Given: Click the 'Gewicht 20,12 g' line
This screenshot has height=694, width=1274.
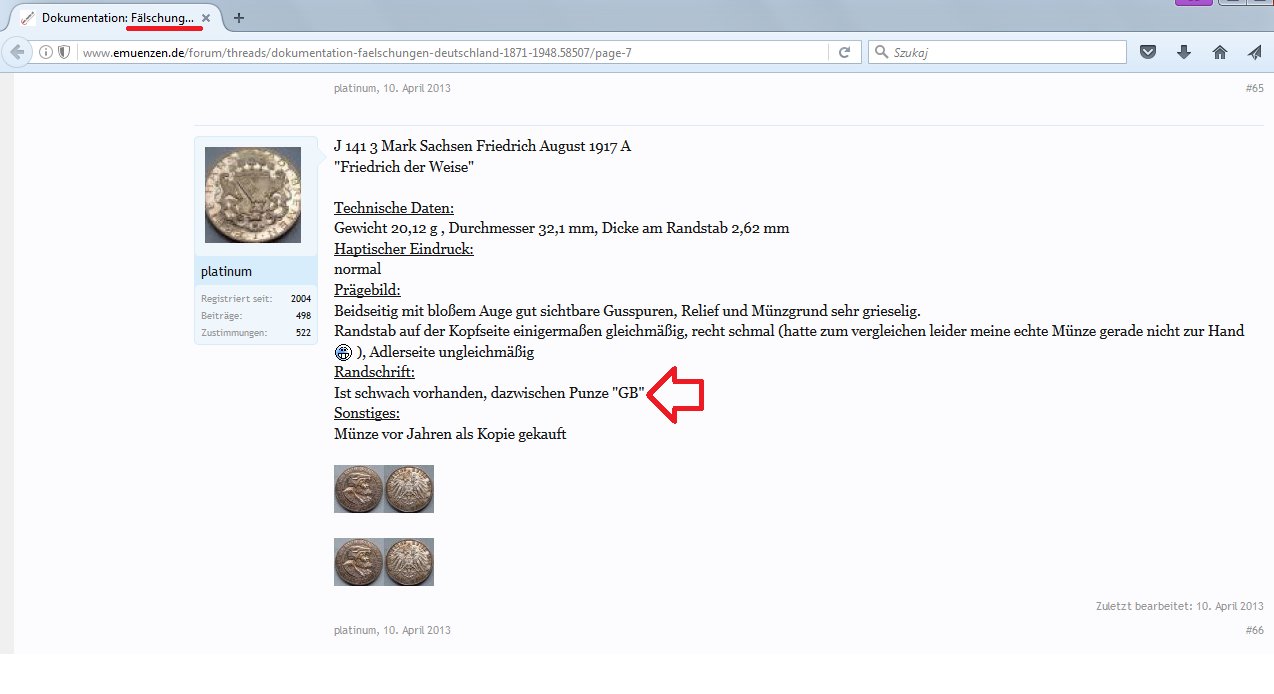Looking at the screenshot, I should [562, 228].
